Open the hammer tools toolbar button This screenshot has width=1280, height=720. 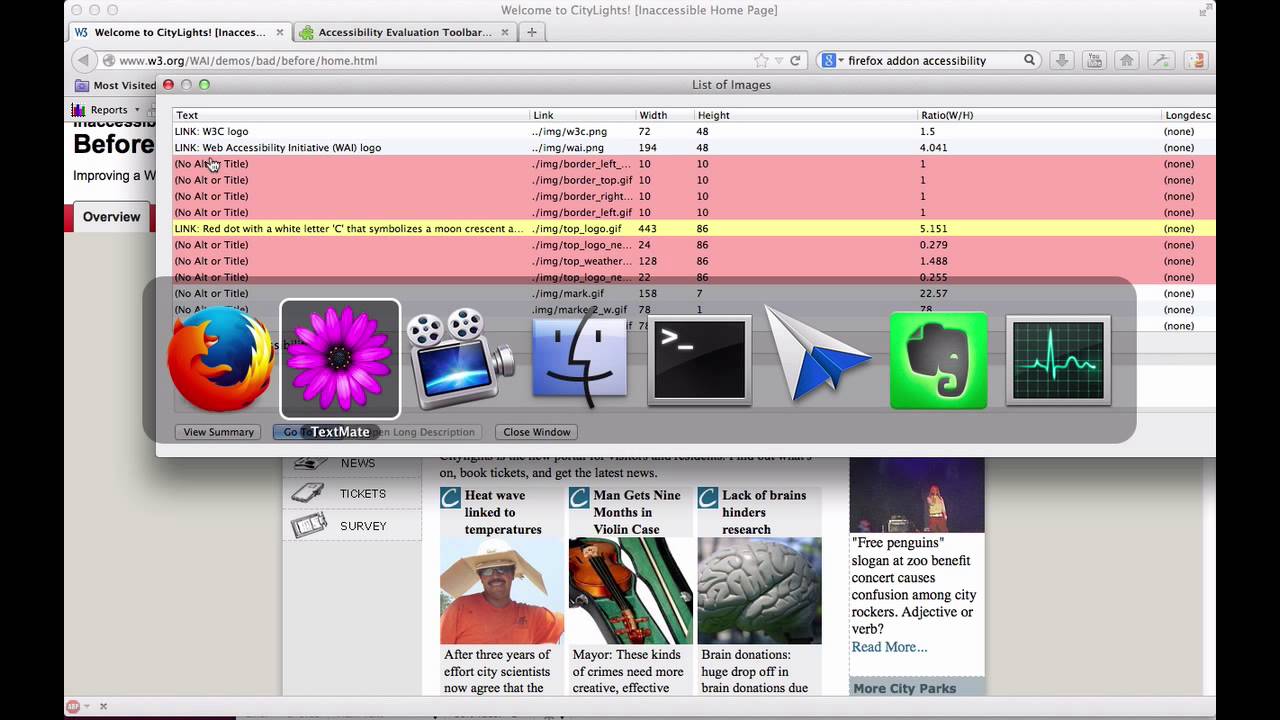pos(1161,60)
